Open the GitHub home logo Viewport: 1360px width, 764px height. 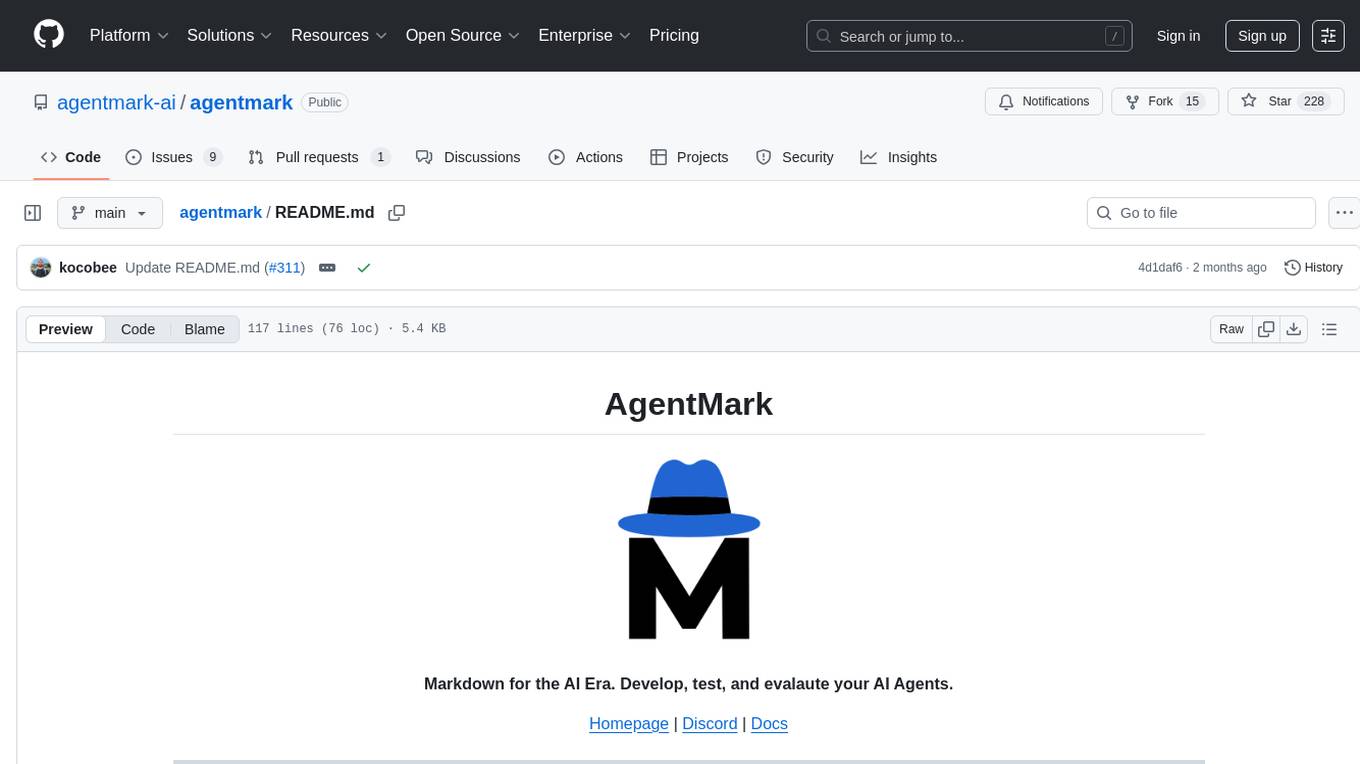click(49, 35)
